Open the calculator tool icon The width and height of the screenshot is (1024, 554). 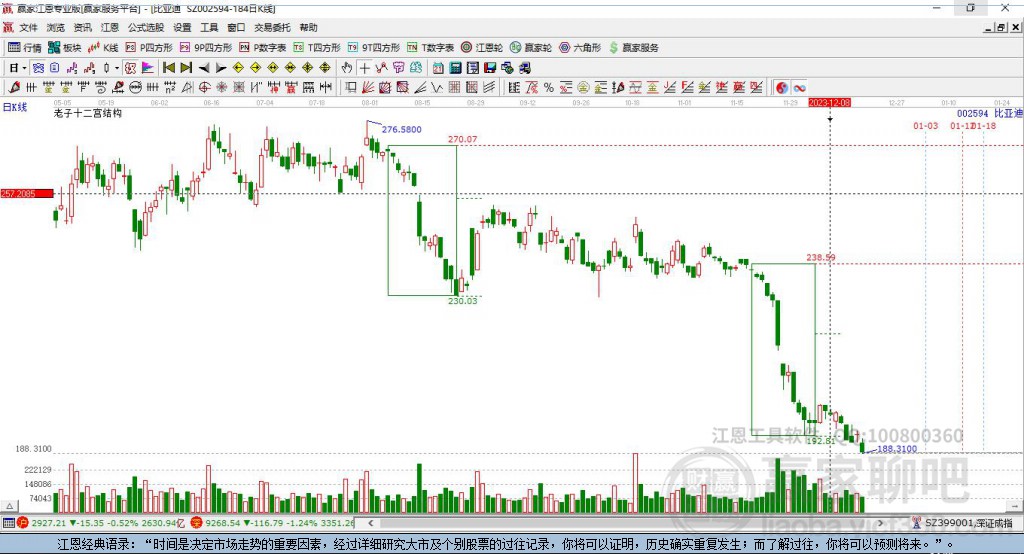[x=455, y=68]
